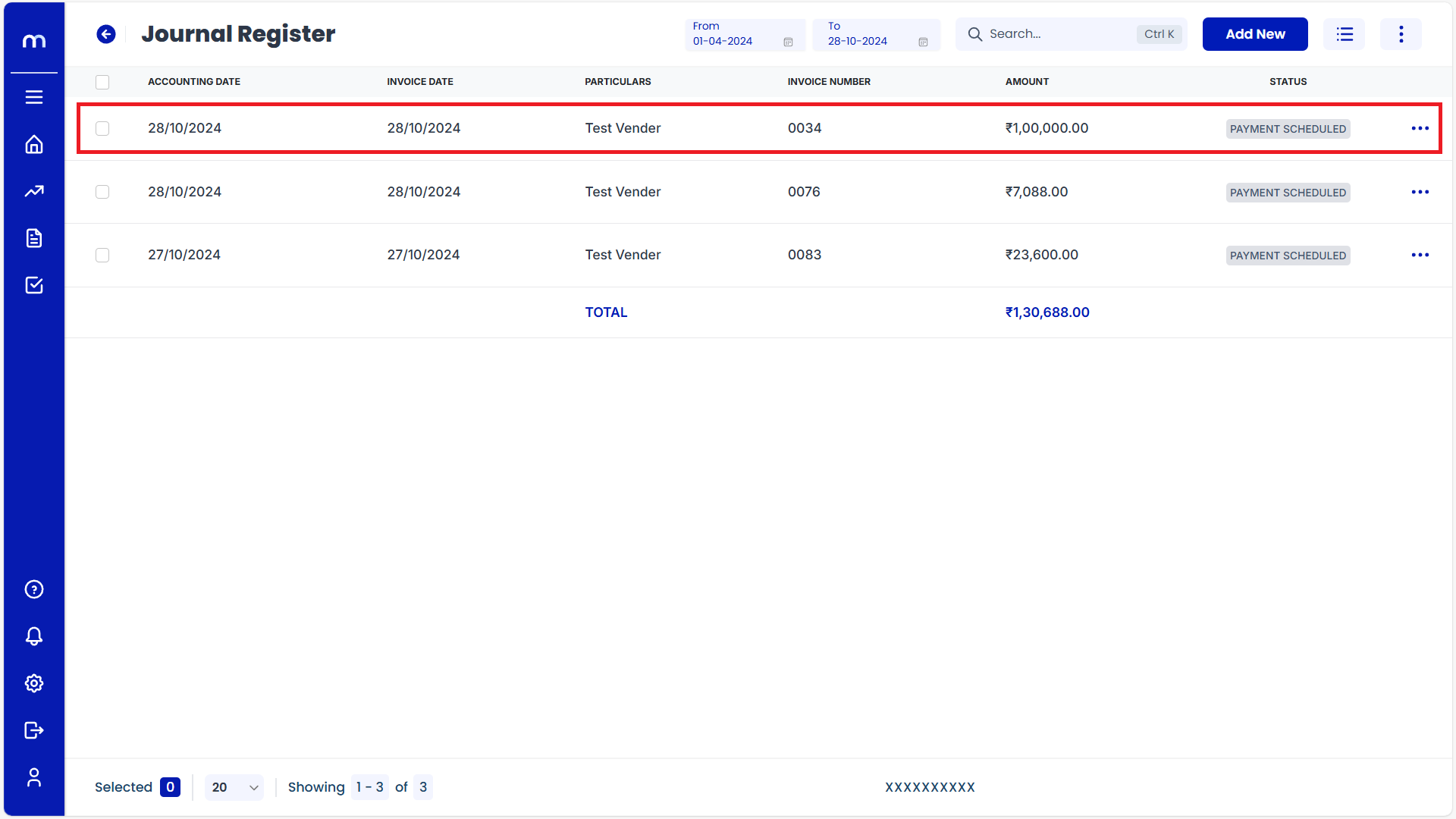The height and width of the screenshot is (819, 1456).
Task: Check the row for invoice 0083
Action: point(102,256)
